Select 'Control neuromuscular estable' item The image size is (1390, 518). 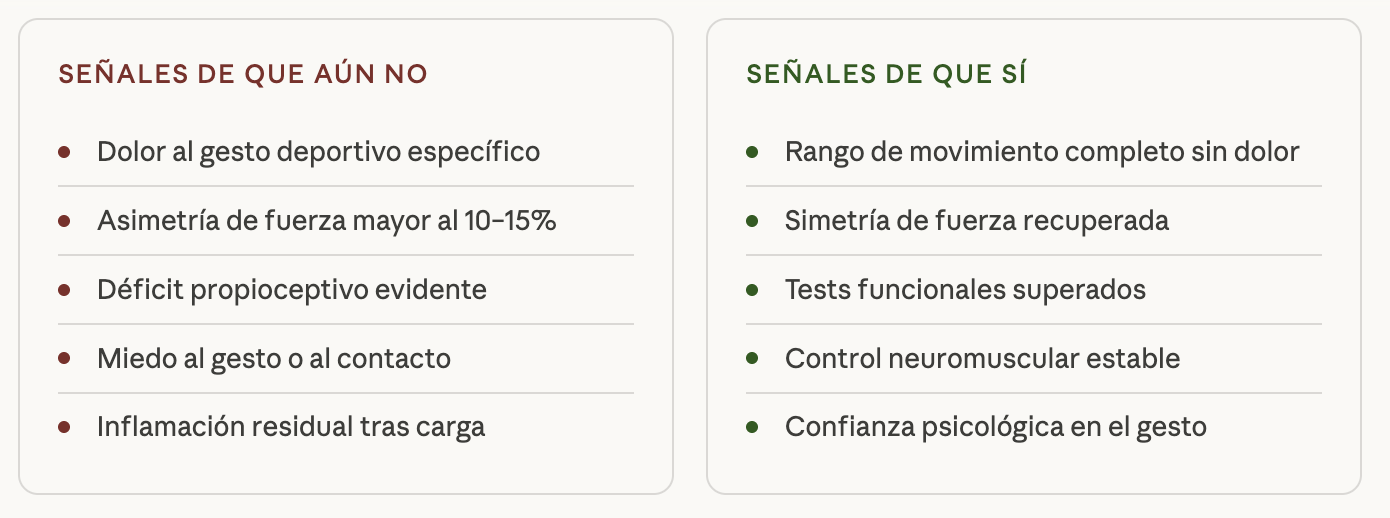coord(982,358)
